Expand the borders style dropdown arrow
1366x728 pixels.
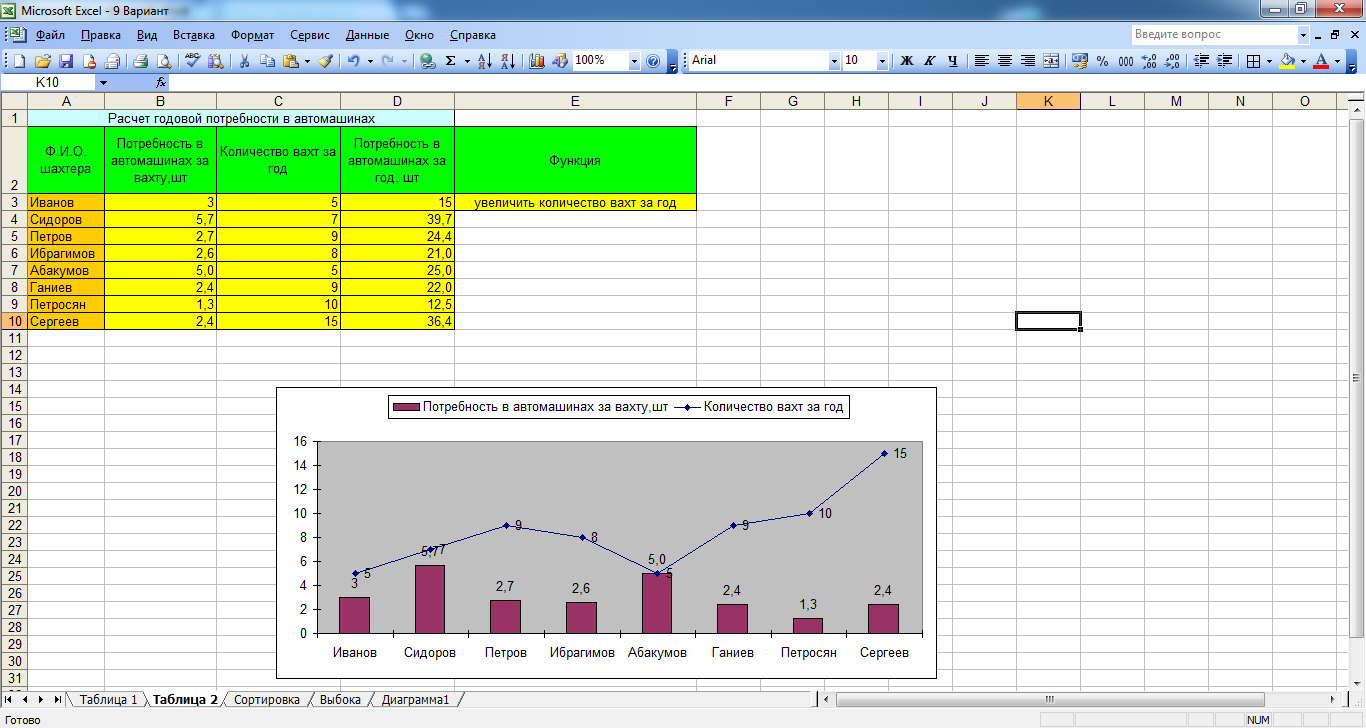pos(1269,61)
